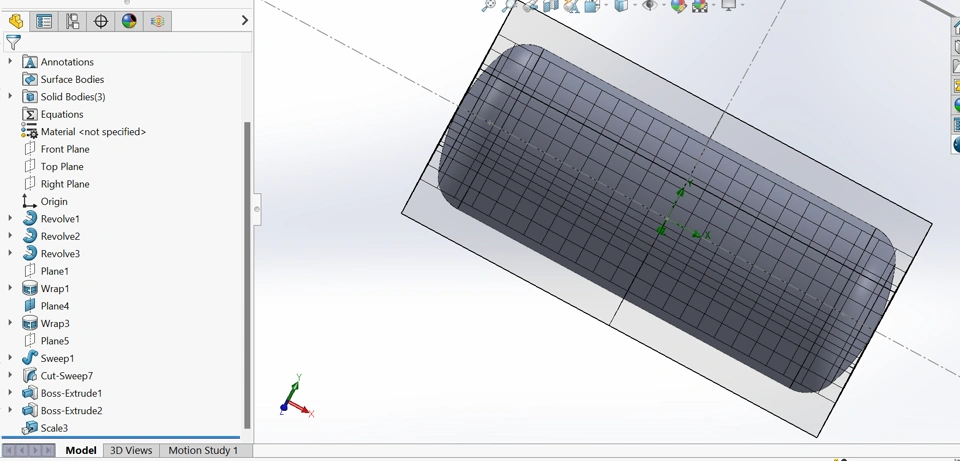This screenshot has height=461, width=960.
Task: Open the Design Library task pane icon
Action: coord(955,46)
